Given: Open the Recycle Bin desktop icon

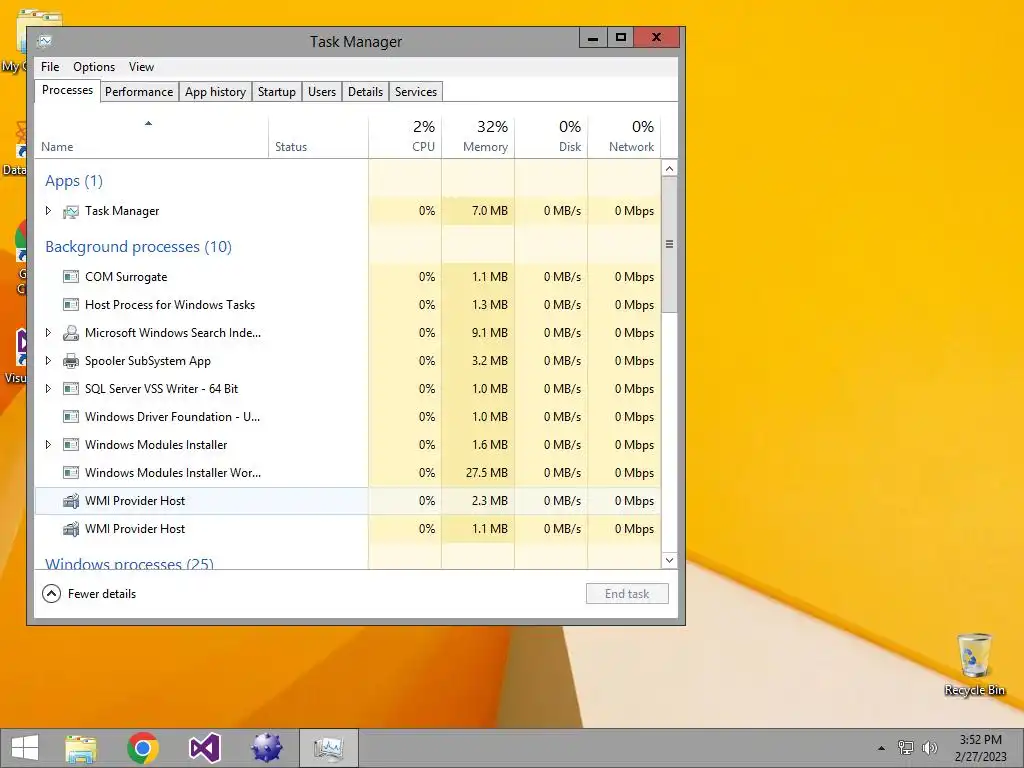Looking at the screenshot, I should point(974,664).
